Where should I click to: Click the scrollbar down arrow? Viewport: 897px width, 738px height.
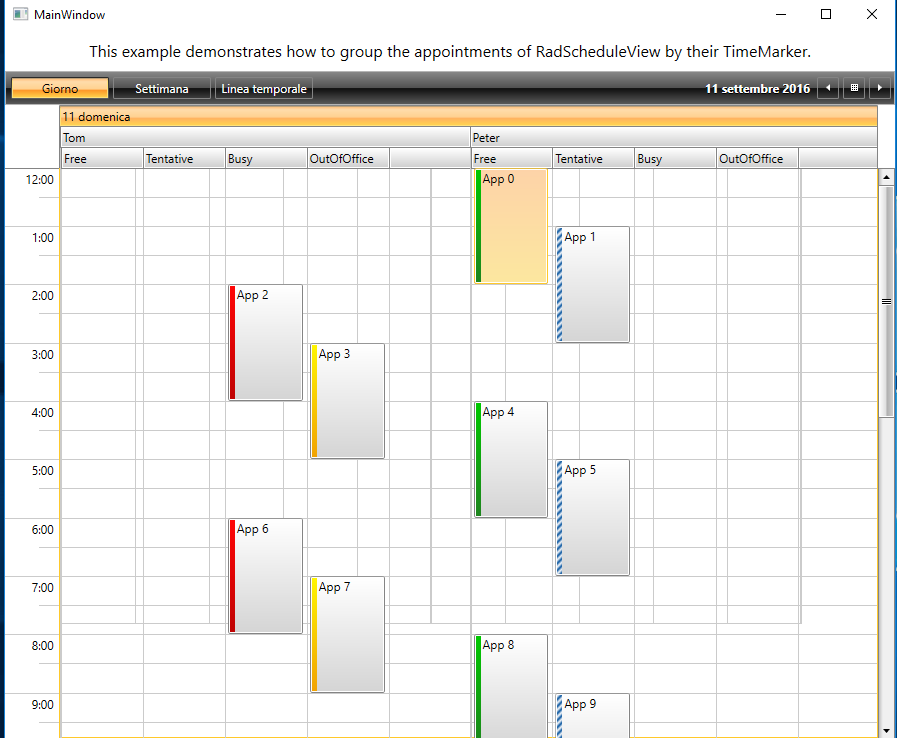[x=886, y=731]
